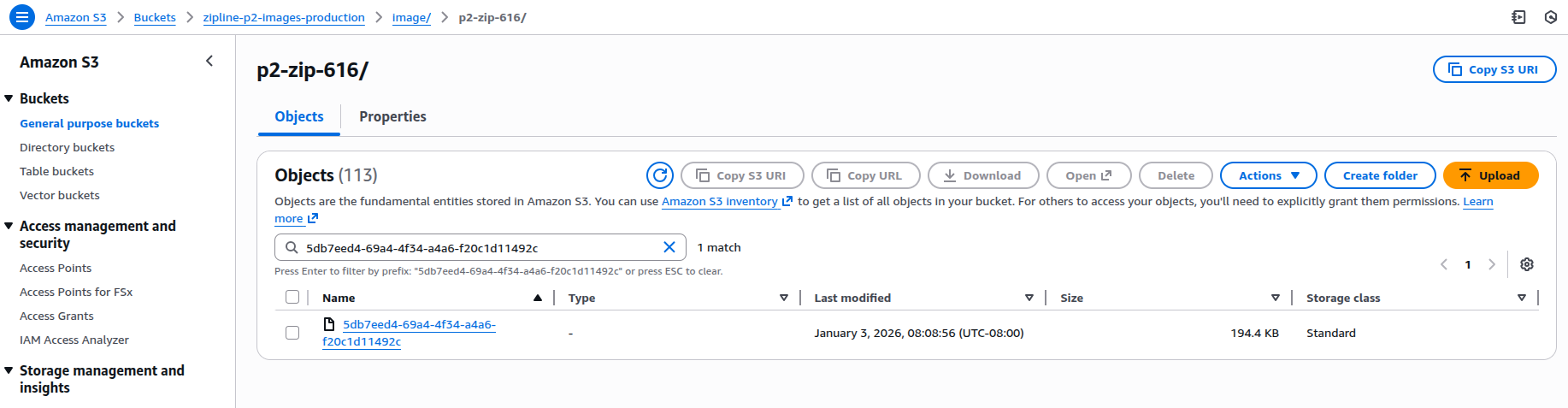Click the prefix search input field
The height and width of the screenshot is (408, 1568).
point(480,247)
